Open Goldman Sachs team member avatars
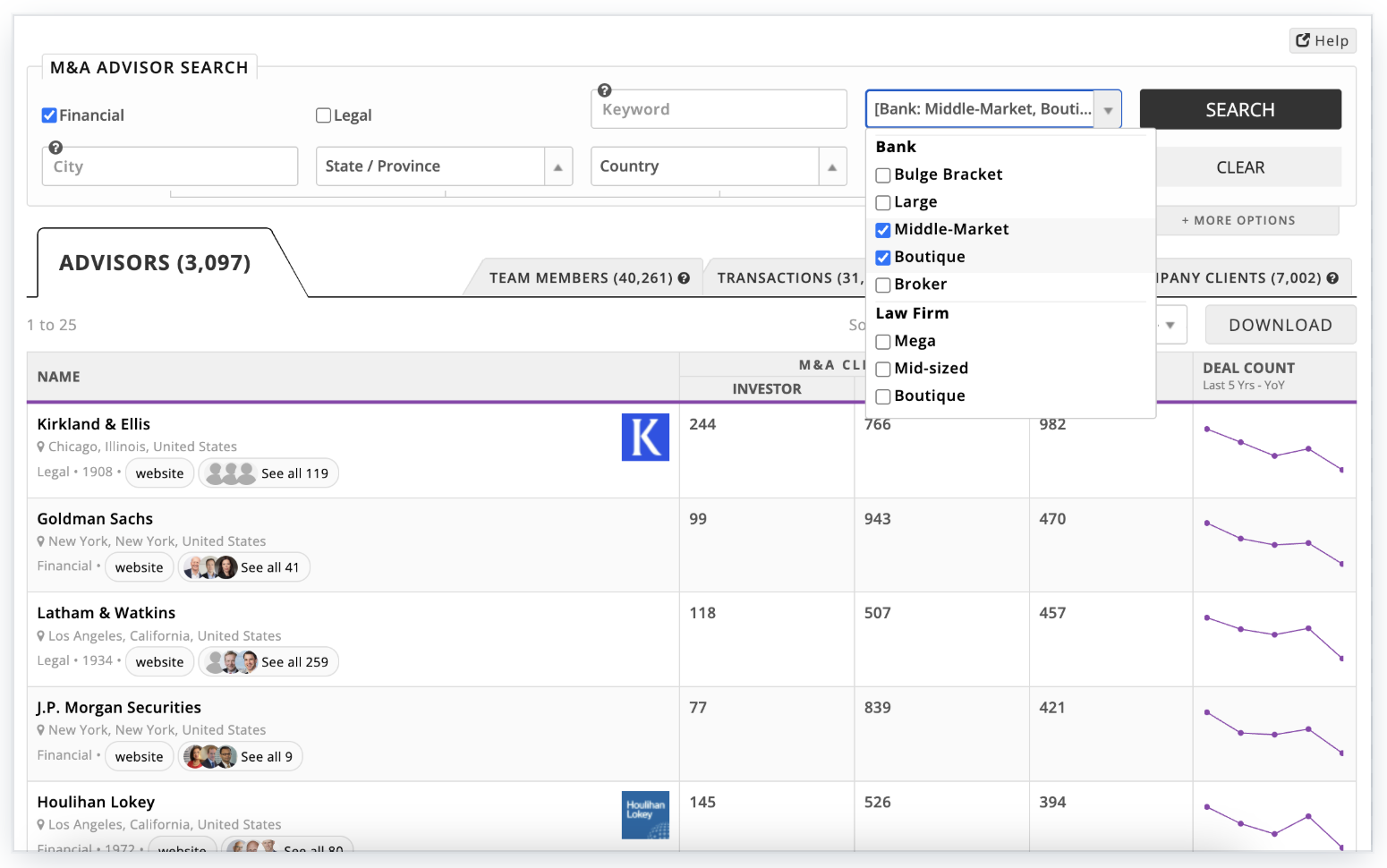1387x868 pixels. [210, 567]
